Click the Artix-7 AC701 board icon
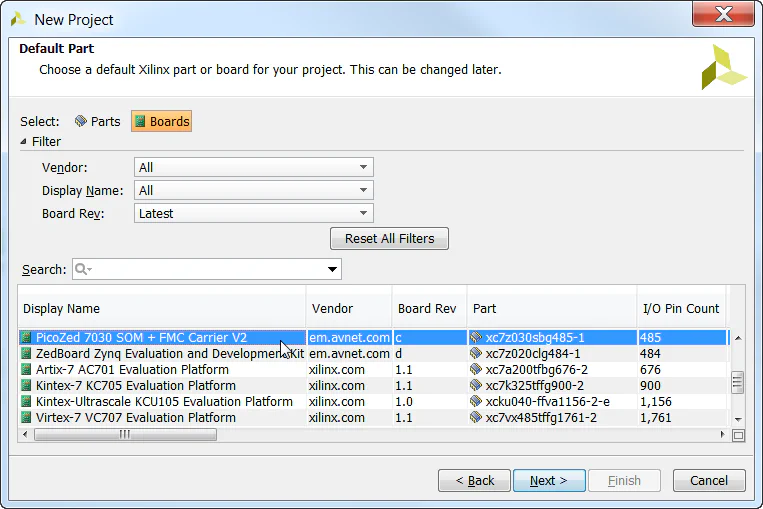 (x=26, y=369)
